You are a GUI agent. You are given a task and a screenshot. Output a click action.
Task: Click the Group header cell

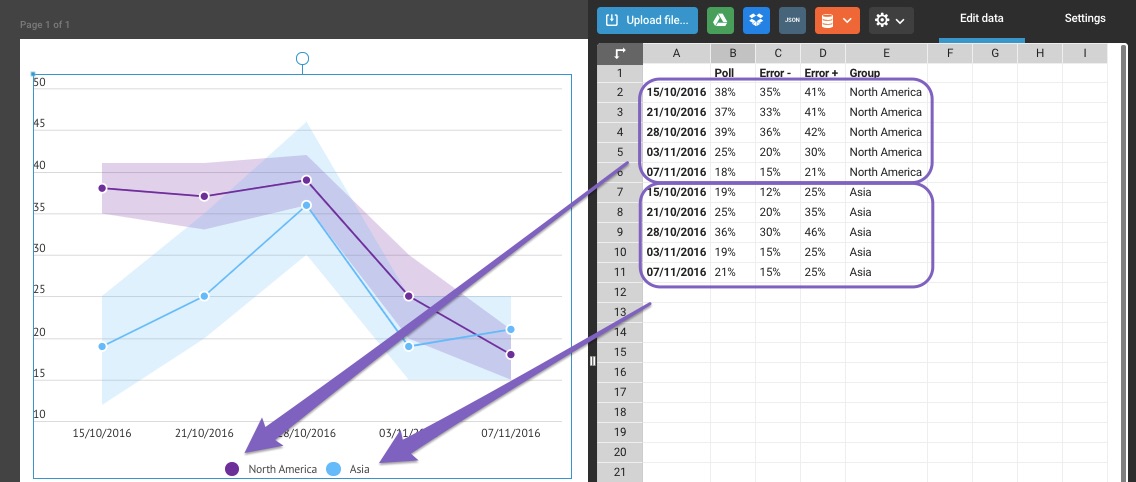[865, 73]
